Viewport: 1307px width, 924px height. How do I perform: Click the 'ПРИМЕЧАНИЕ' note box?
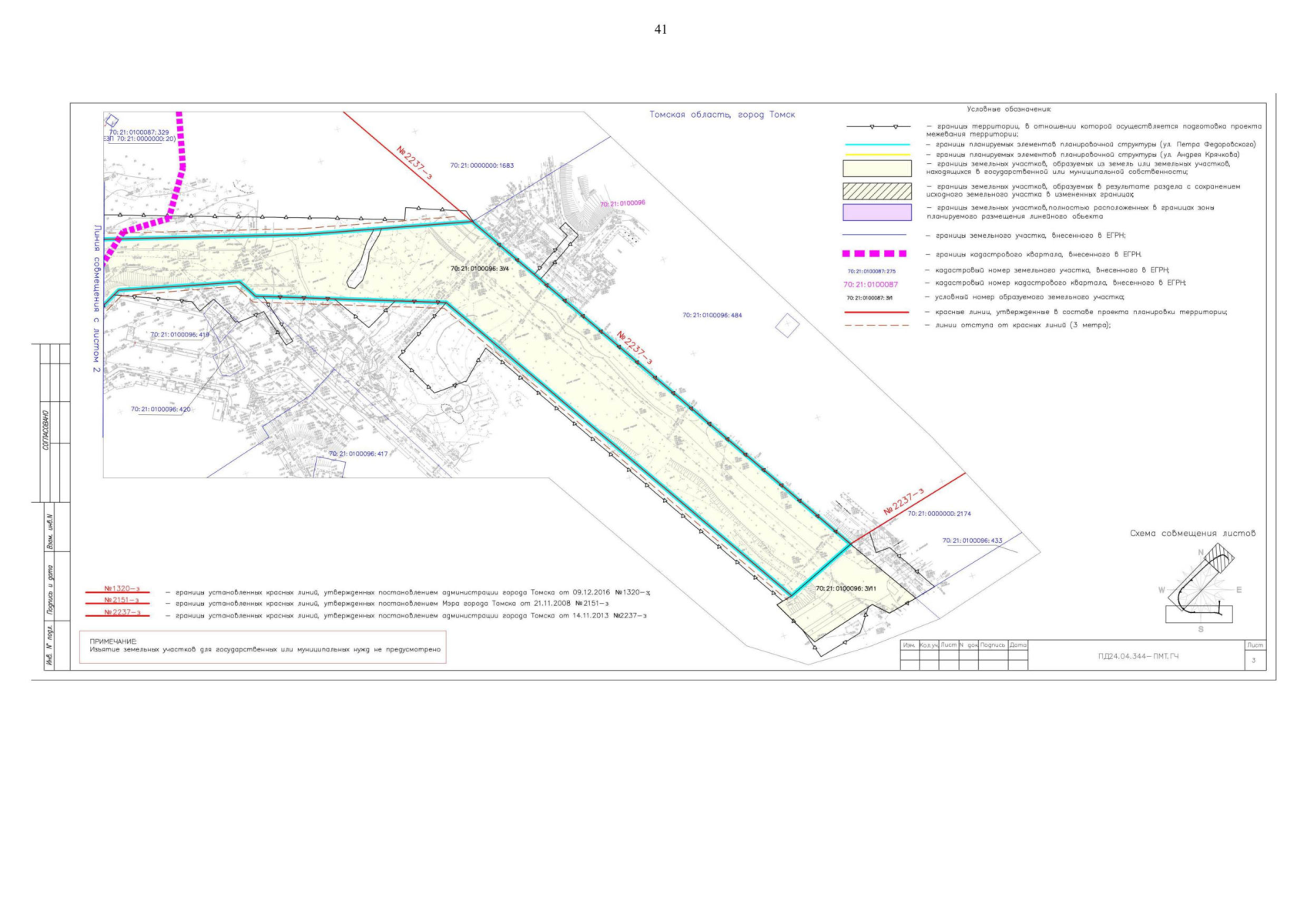[263, 646]
